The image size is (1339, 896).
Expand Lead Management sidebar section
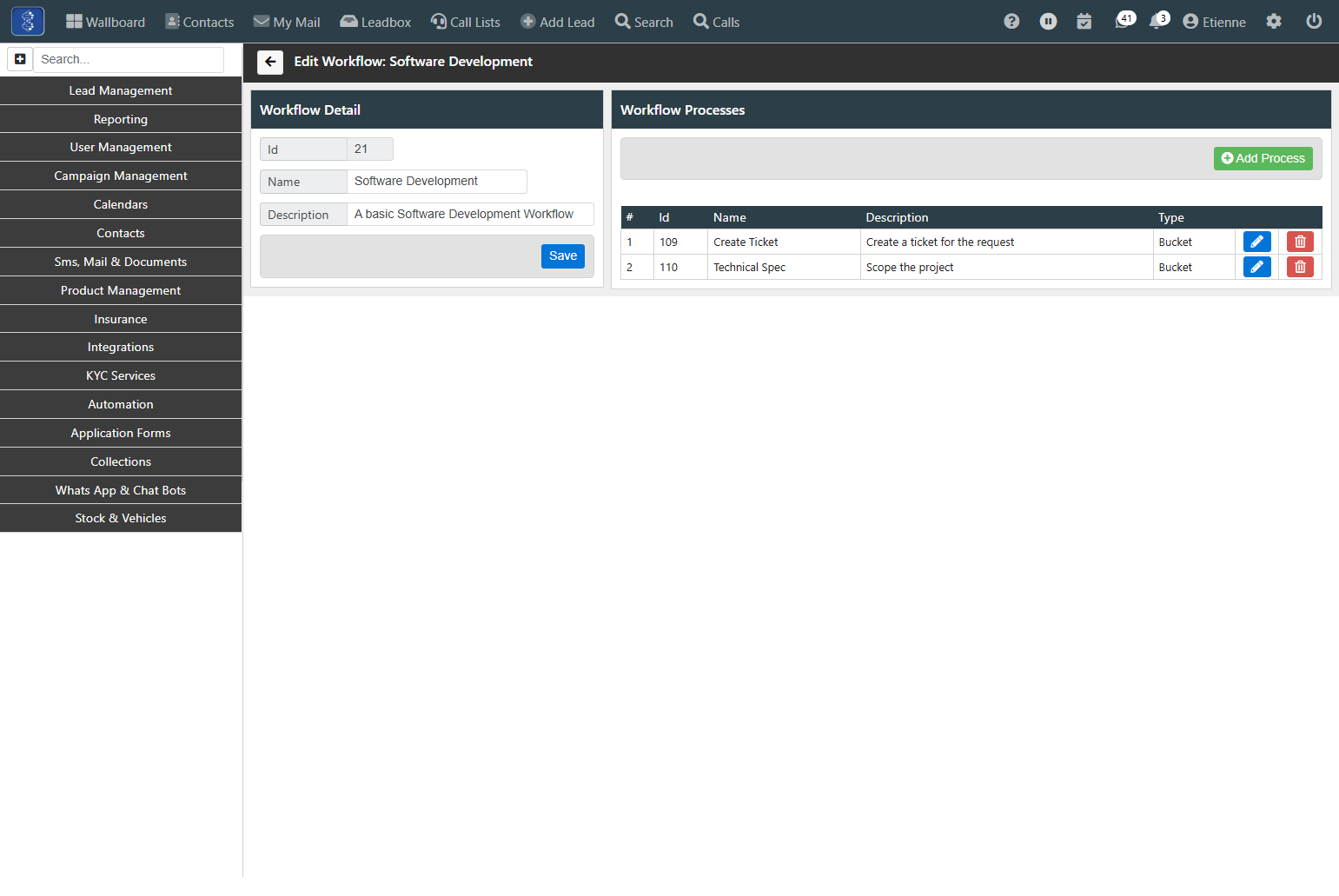(x=121, y=90)
